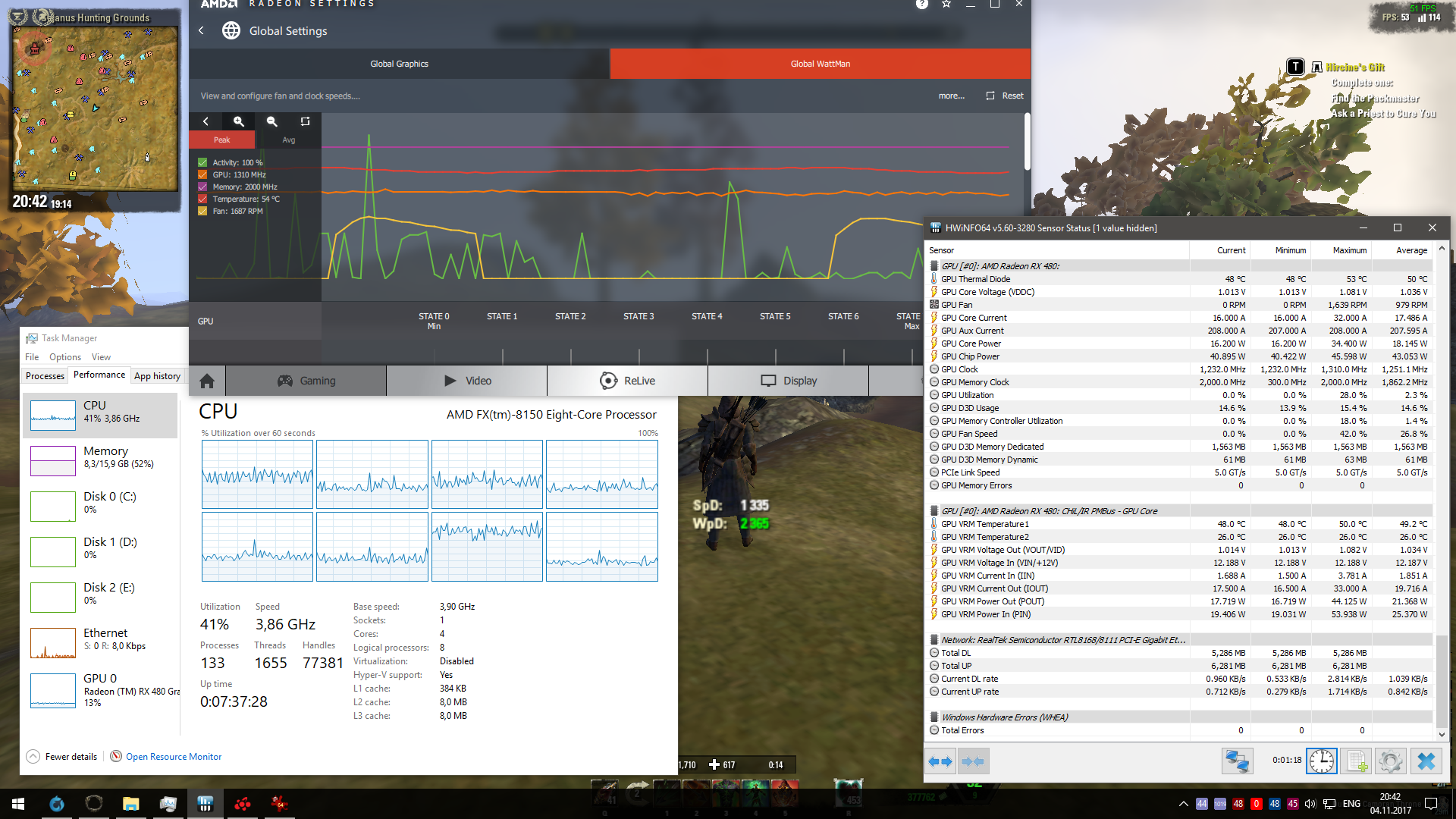Click HWiNFO reset clock button
Viewport: 1456px width, 819px height.
pos(1321,761)
